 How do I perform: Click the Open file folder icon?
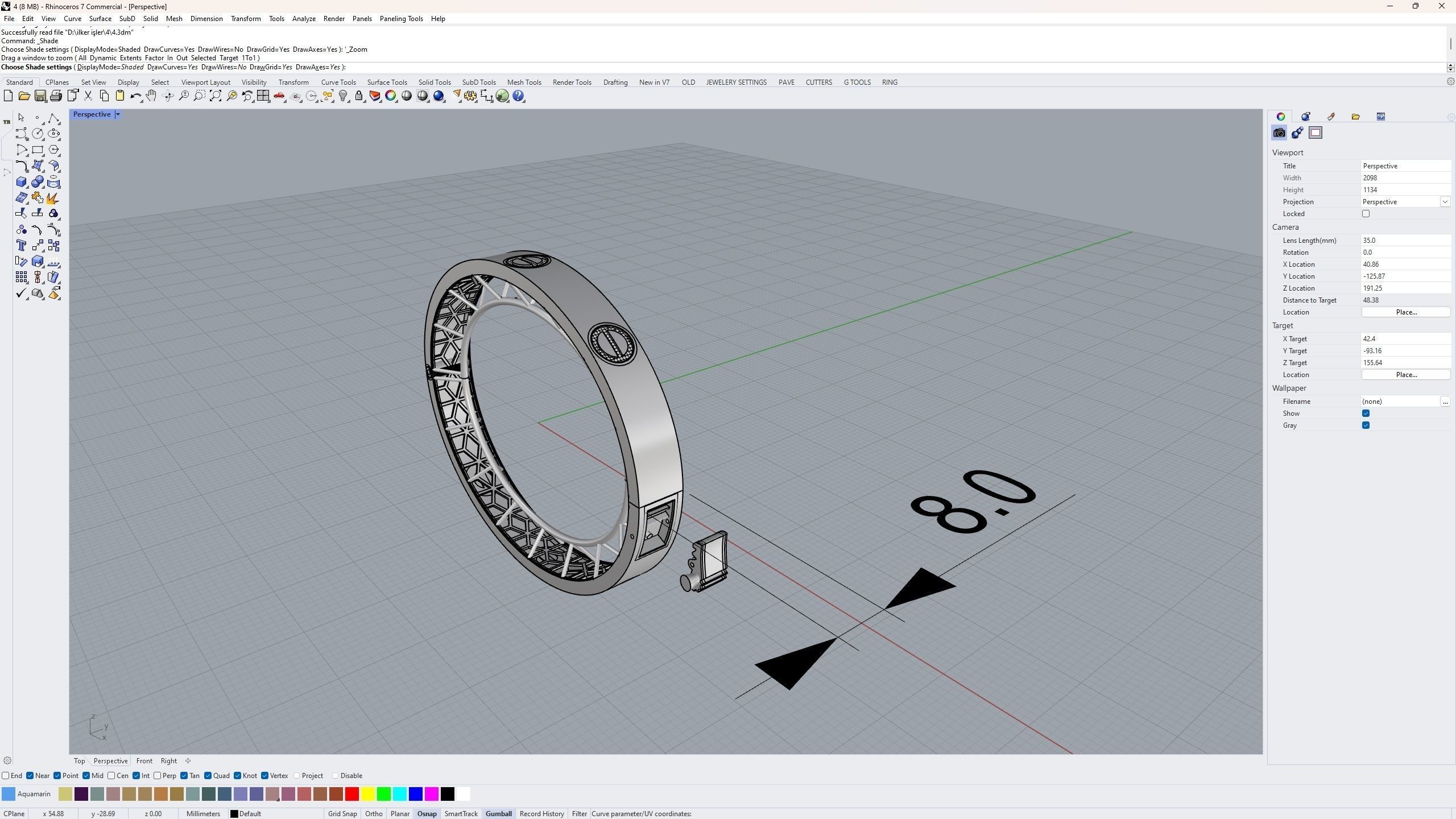(x=24, y=96)
